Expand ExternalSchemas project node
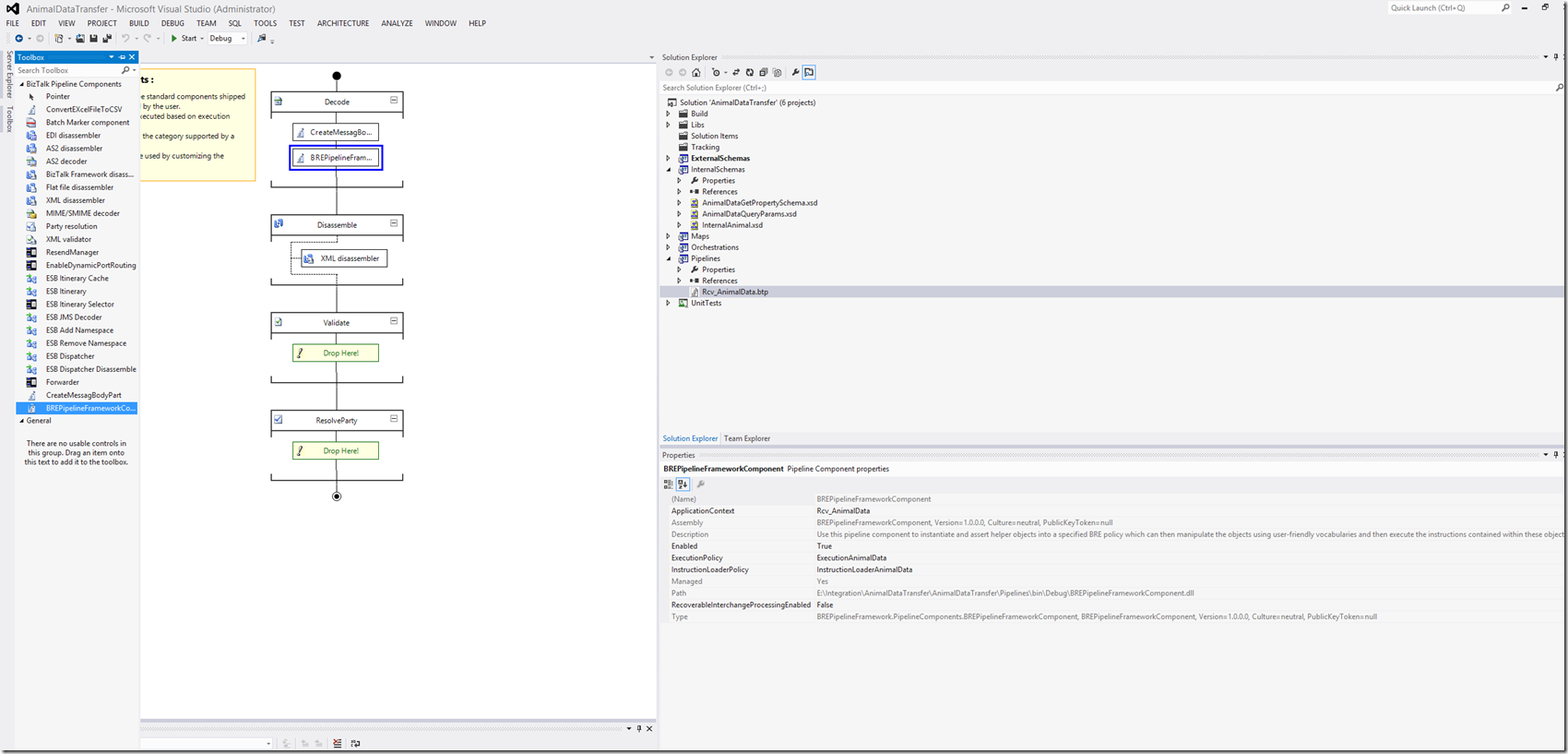 pos(669,158)
